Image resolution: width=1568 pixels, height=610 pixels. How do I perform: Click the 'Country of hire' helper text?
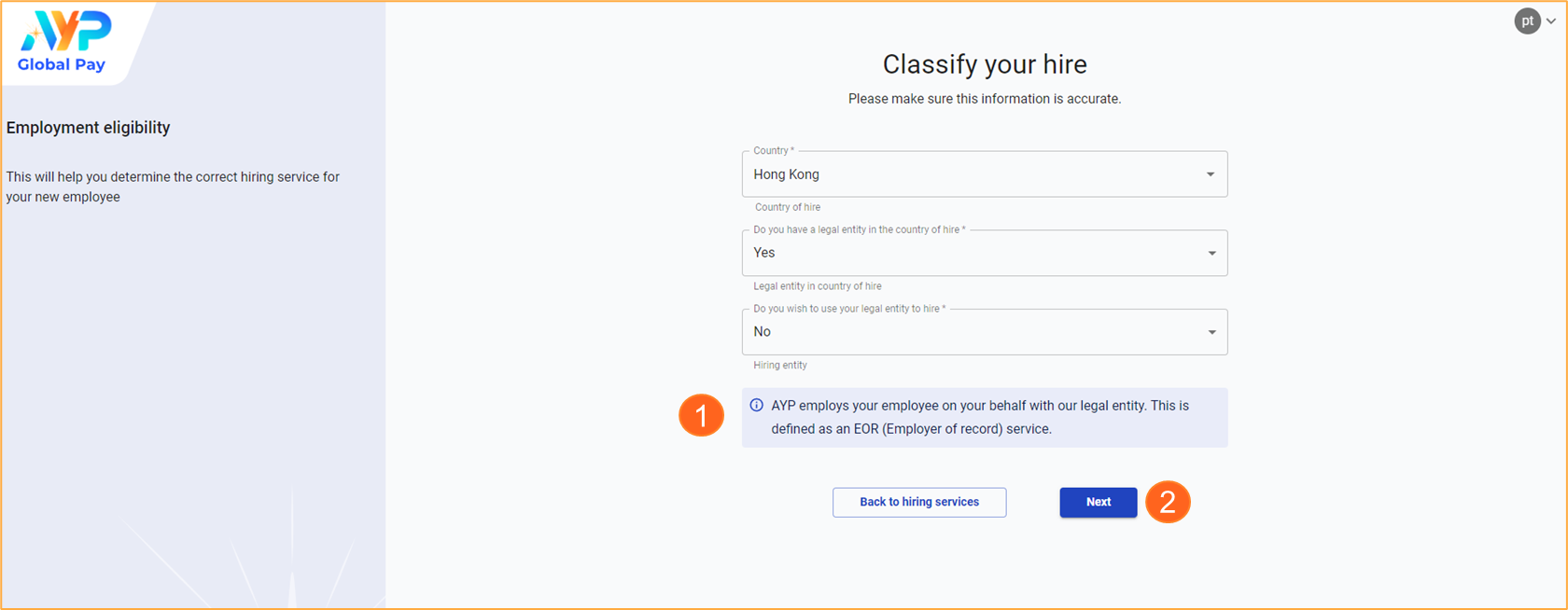point(788,207)
